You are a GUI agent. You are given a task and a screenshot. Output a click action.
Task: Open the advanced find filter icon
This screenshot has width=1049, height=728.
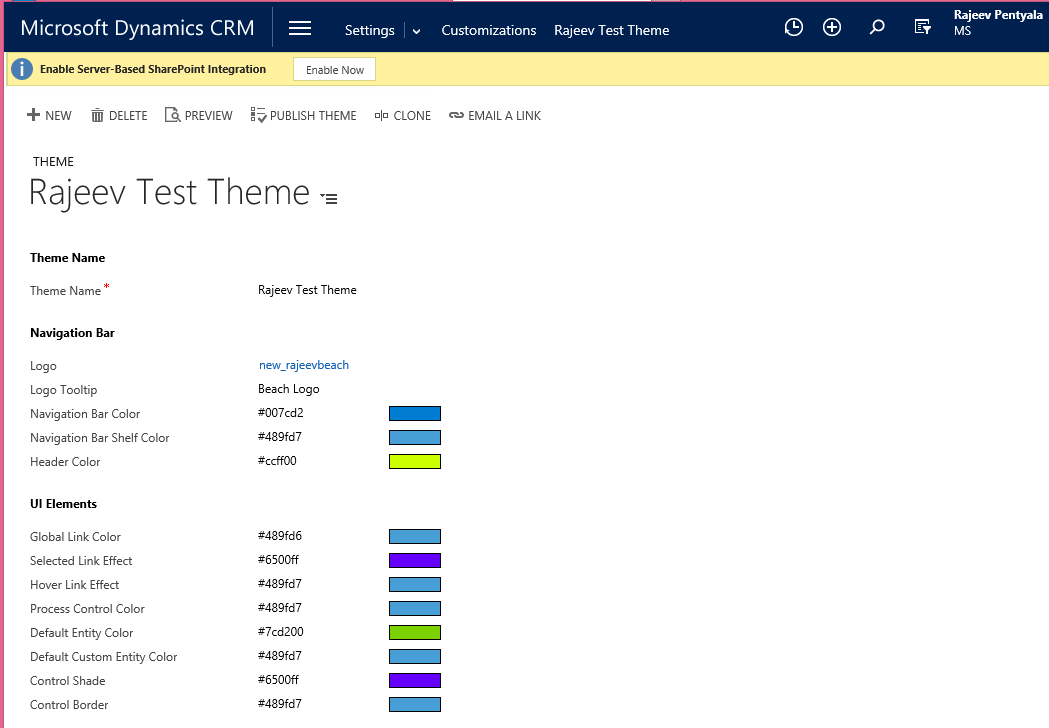coord(923,28)
